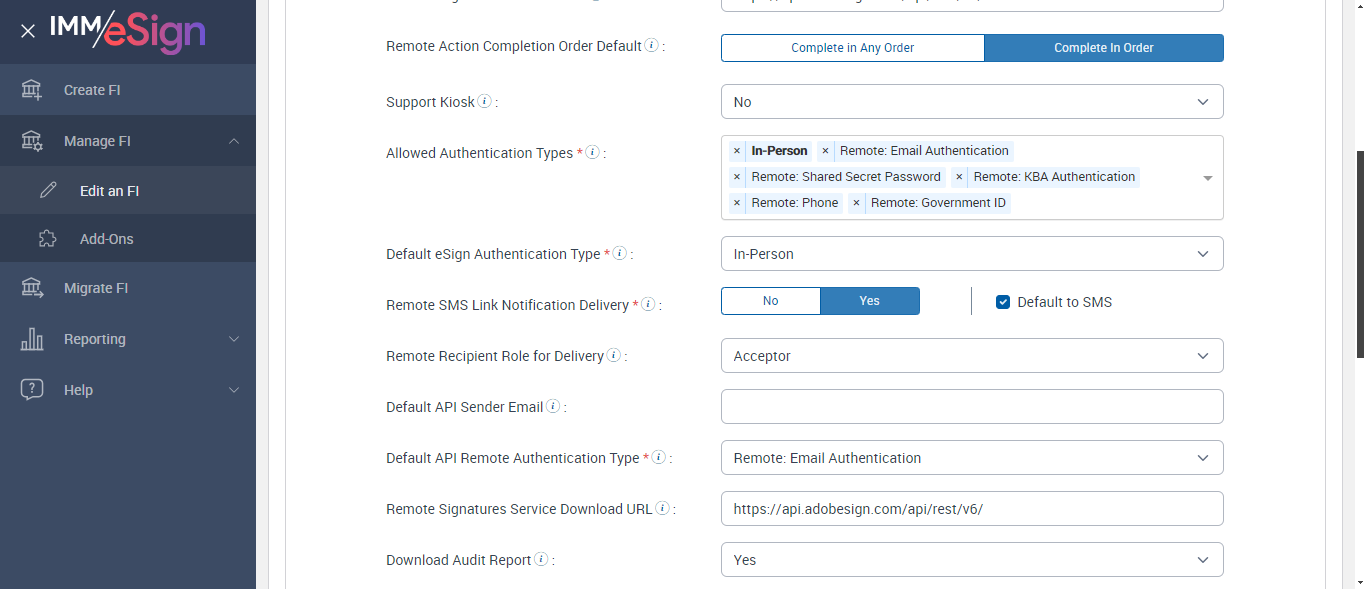Viewport: 1366px width, 589px height.
Task: Click the Add-Ons puzzle piece icon
Action: coord(47,239)
